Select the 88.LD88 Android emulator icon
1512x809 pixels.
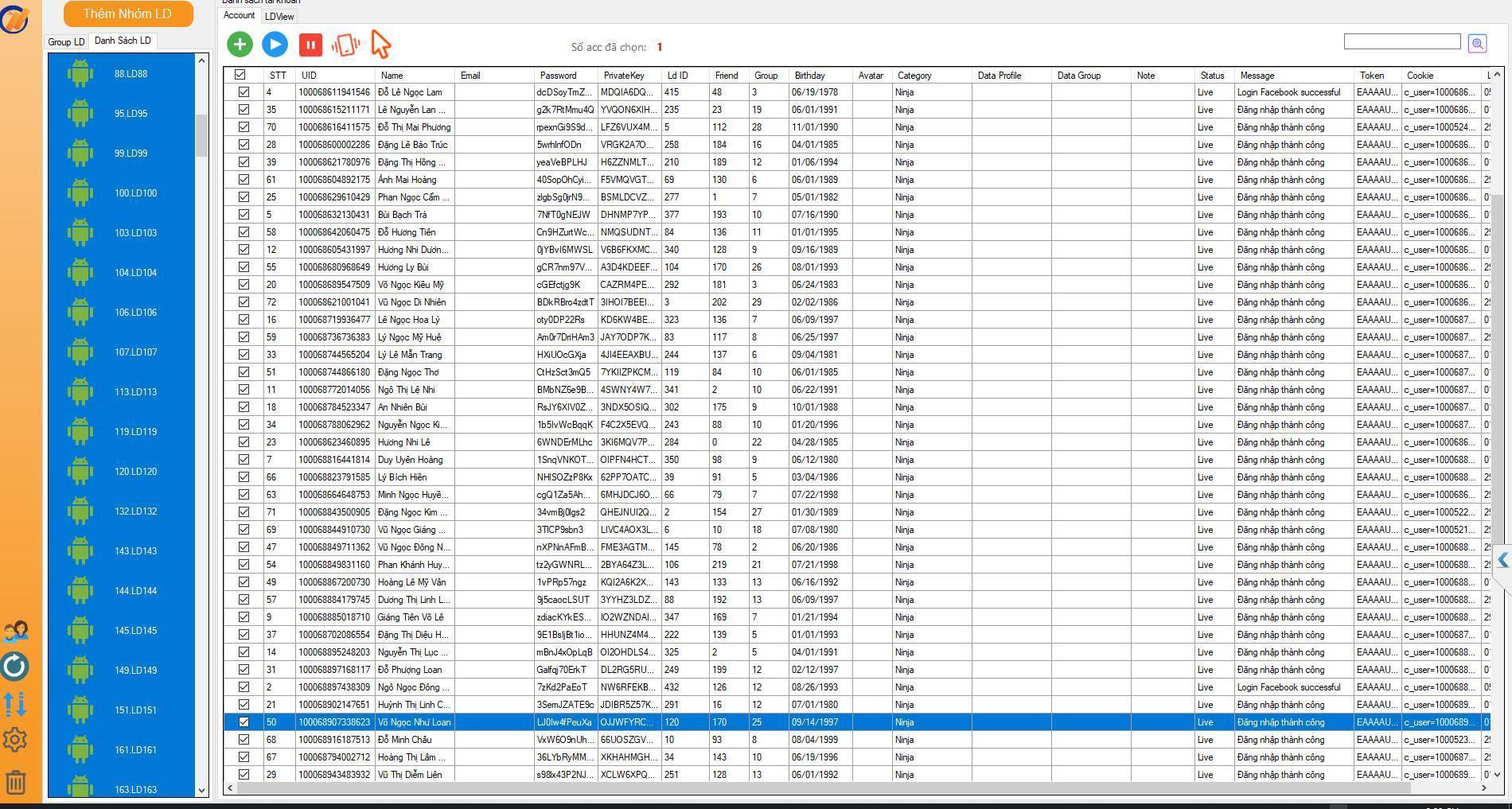[x=80, y=73]
